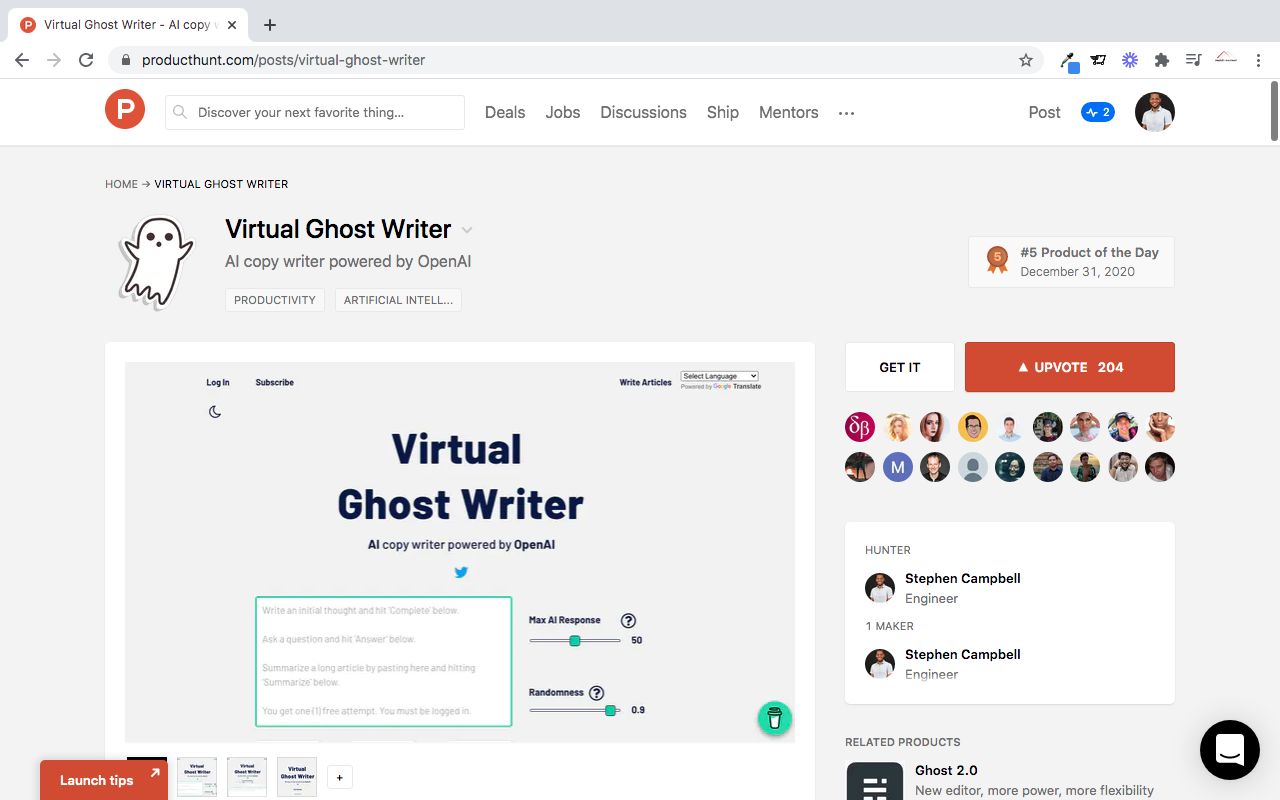
Task: Reload the current page
Action: [86, 60]
